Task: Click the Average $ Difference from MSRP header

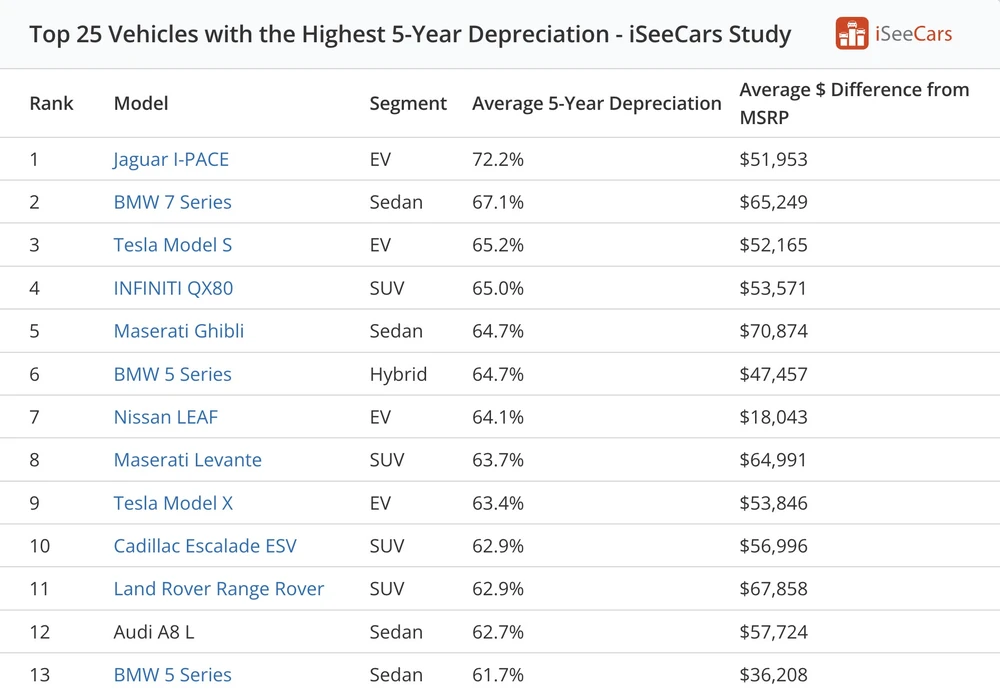Action: pos(854,103)
